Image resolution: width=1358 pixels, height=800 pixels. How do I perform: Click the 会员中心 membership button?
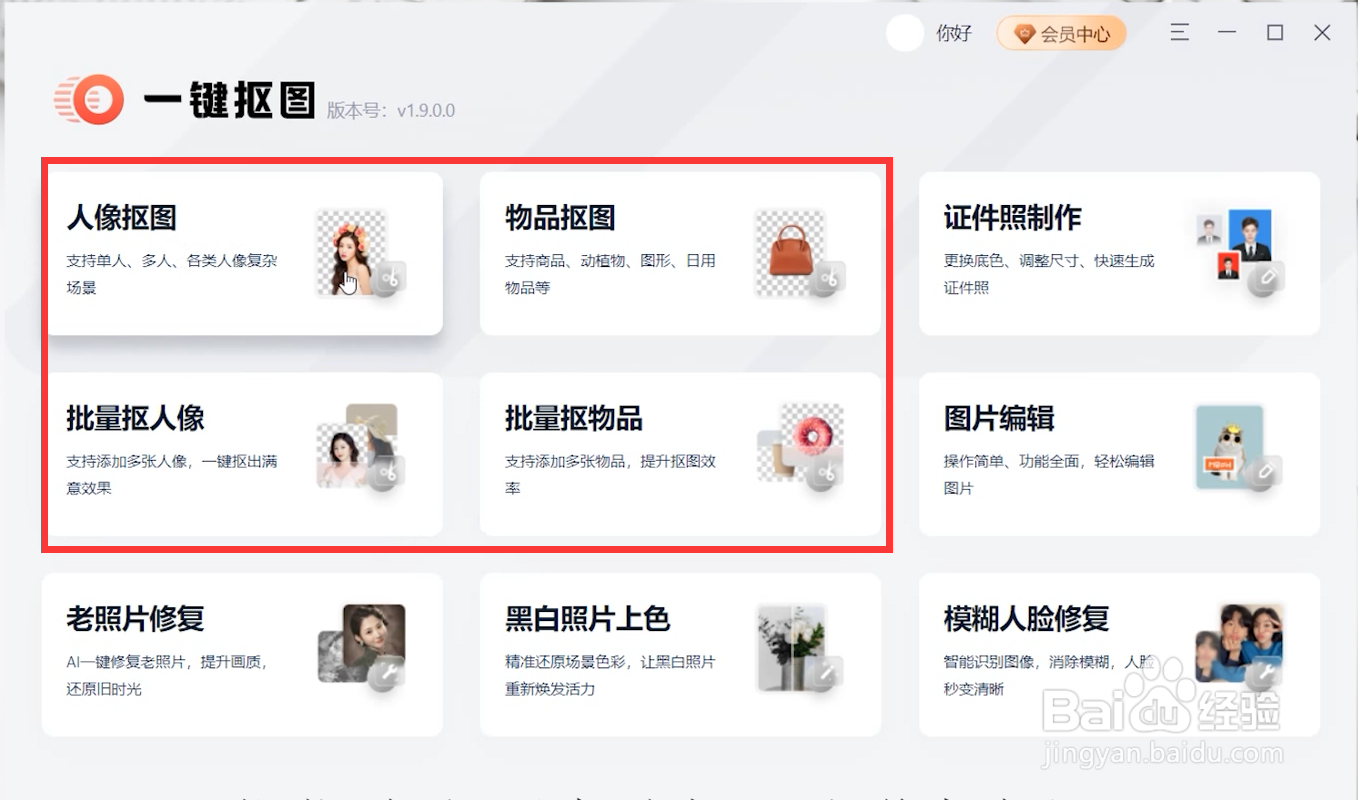[x=1061, y=33]
